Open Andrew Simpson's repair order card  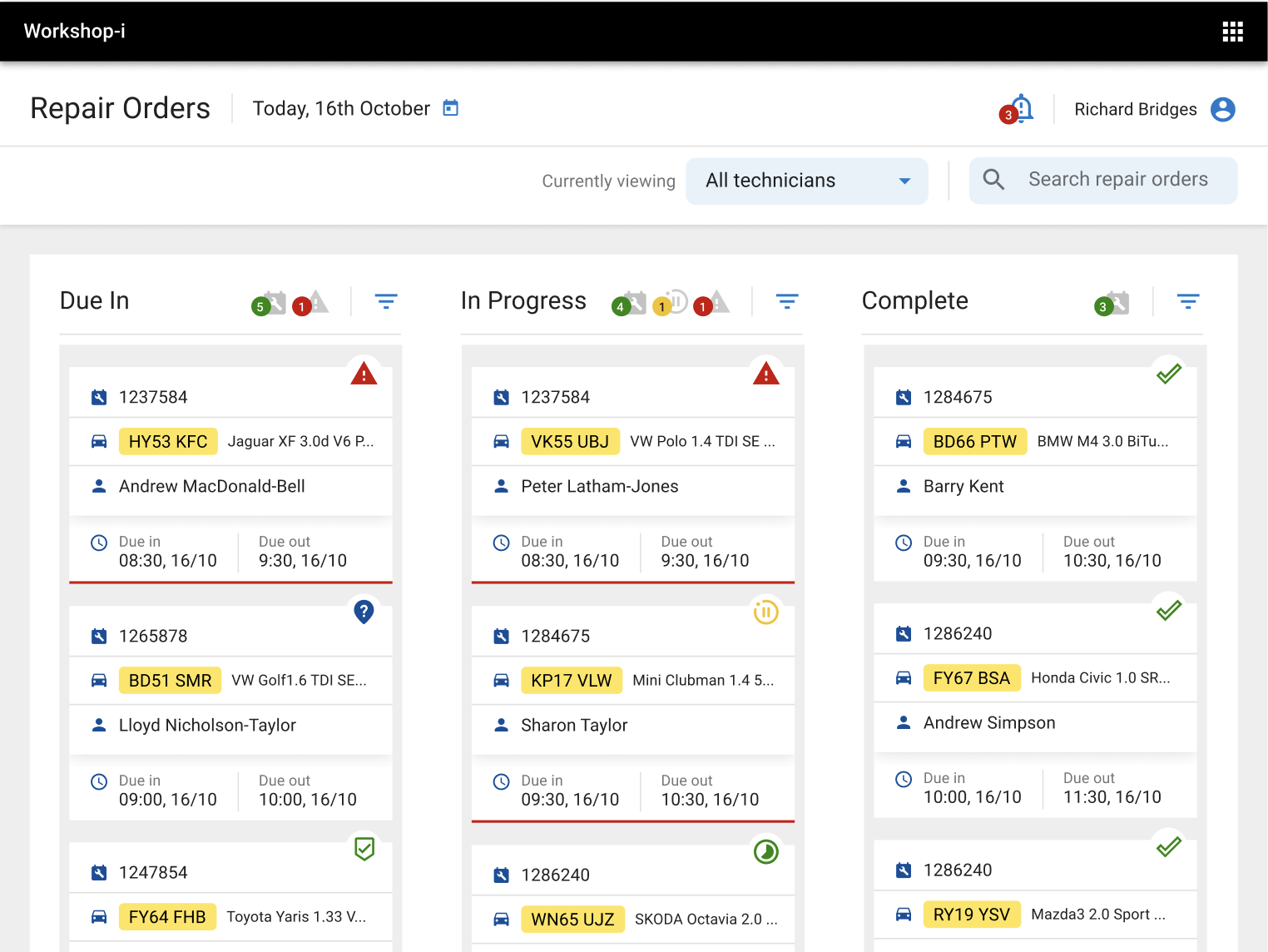[x=1034, y=722]
